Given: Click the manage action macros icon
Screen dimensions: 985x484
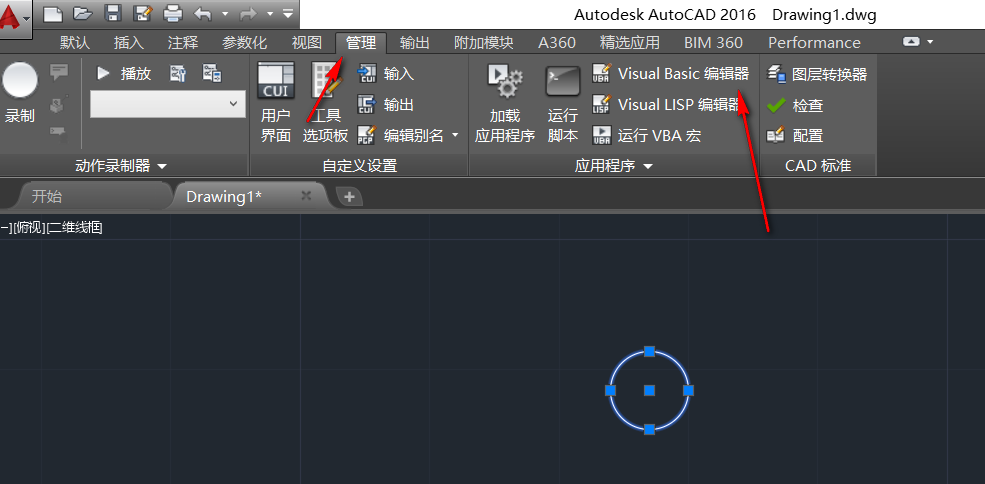Looking at the screenshot, I should tap(212, 74).
